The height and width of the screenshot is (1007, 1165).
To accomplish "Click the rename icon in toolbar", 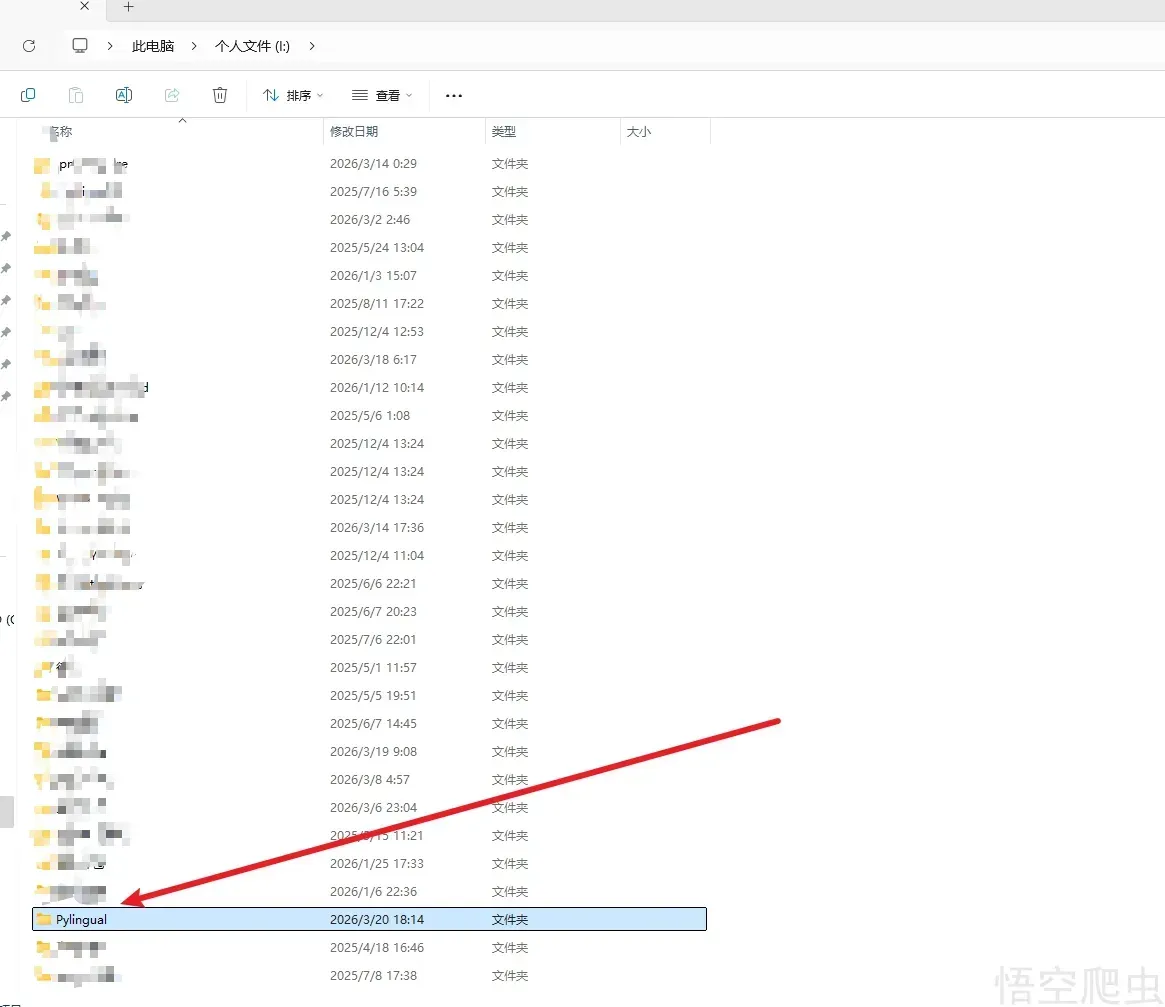I will [124, 95].
